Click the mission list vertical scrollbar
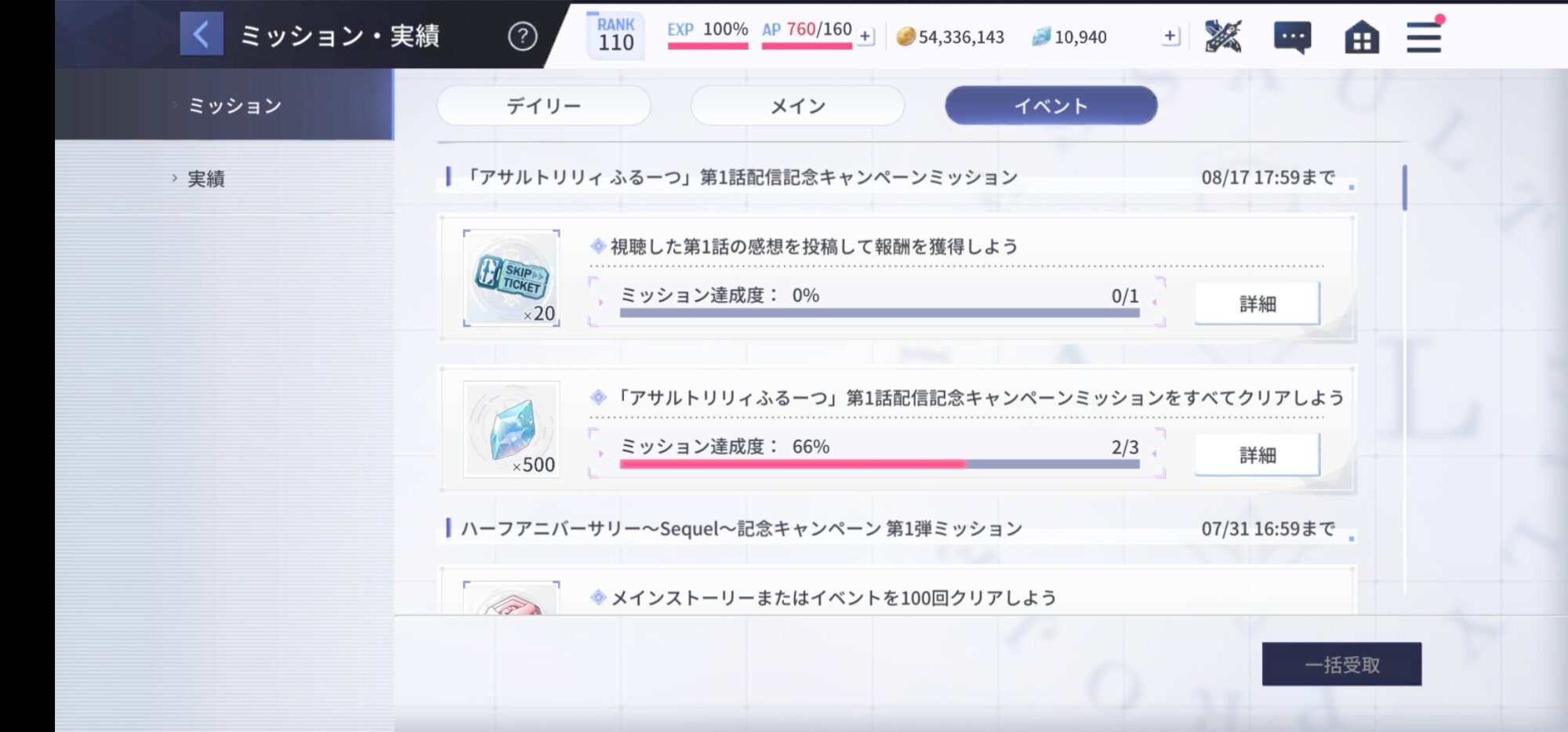 point(1404,188)
